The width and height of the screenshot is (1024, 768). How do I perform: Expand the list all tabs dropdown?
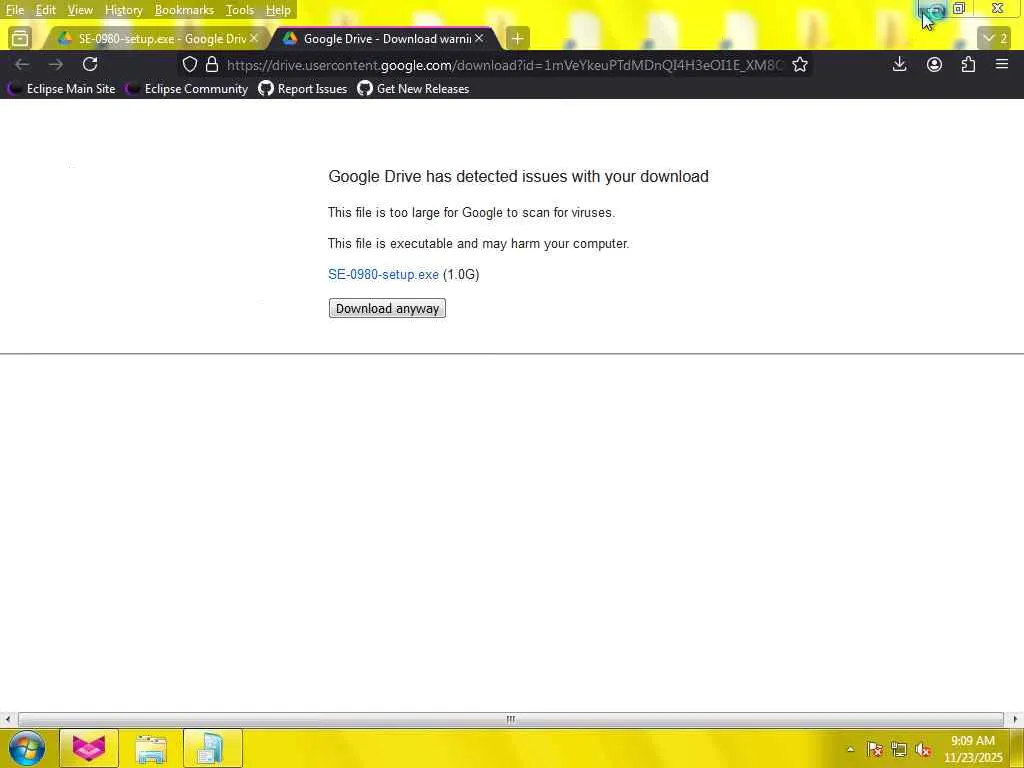[x=995, y=39]
